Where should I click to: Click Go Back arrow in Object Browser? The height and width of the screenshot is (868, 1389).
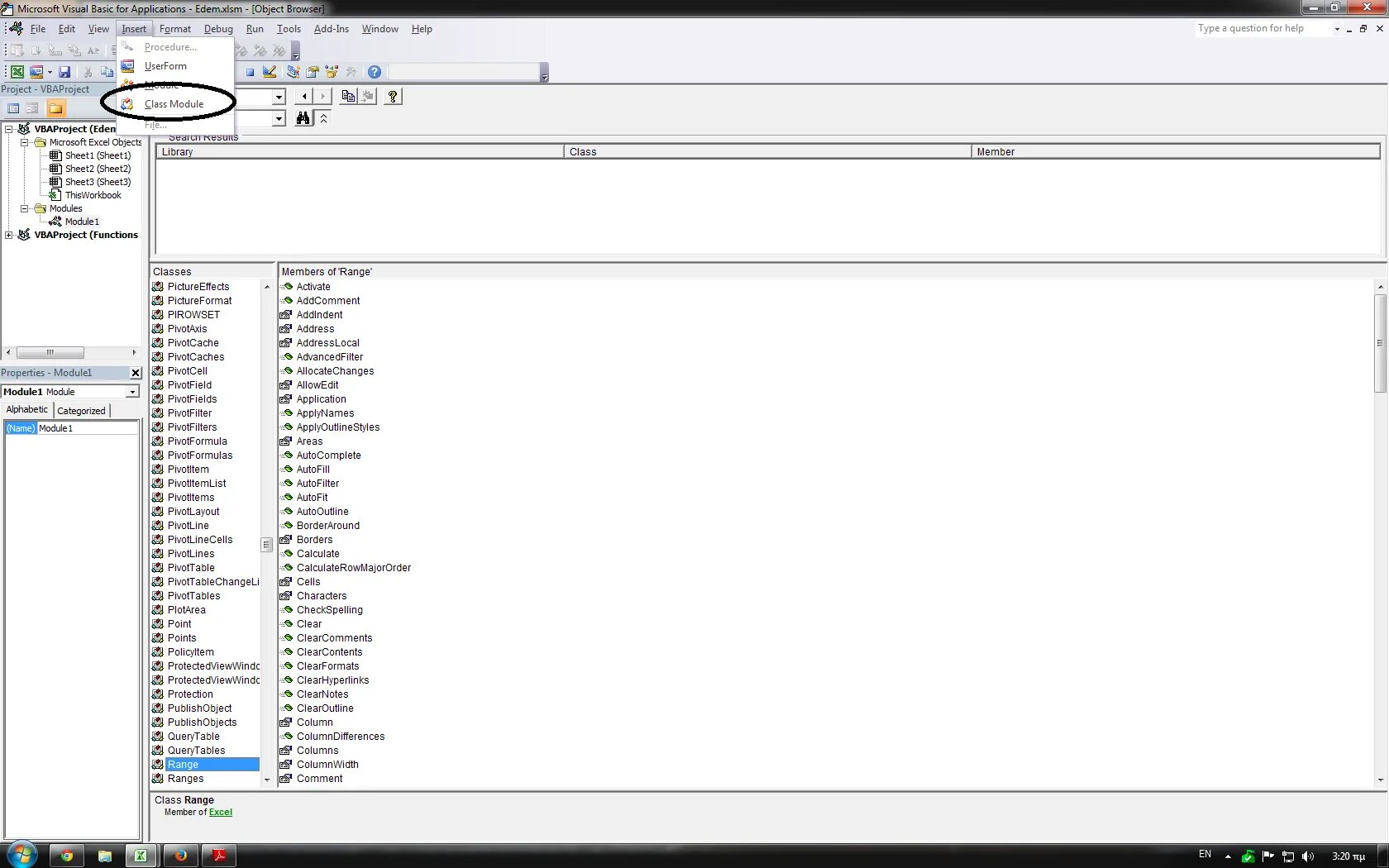304,97
